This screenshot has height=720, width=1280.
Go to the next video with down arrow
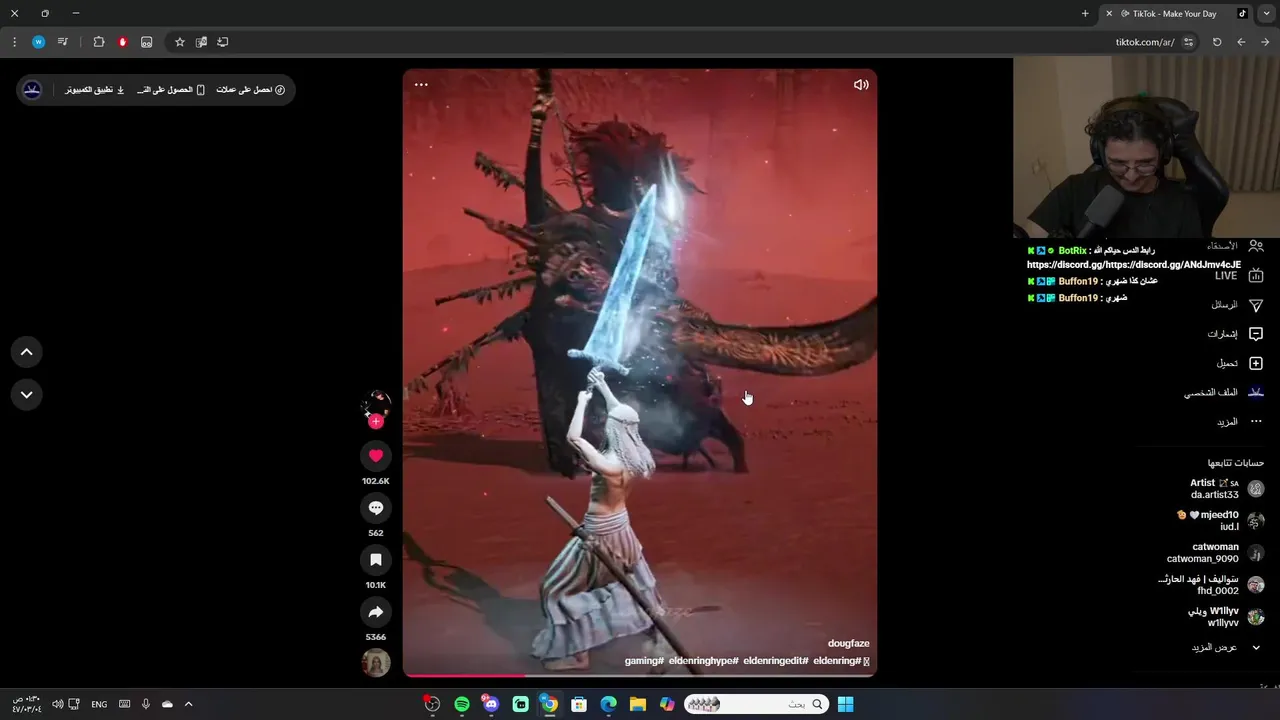(x=27, y=395)
